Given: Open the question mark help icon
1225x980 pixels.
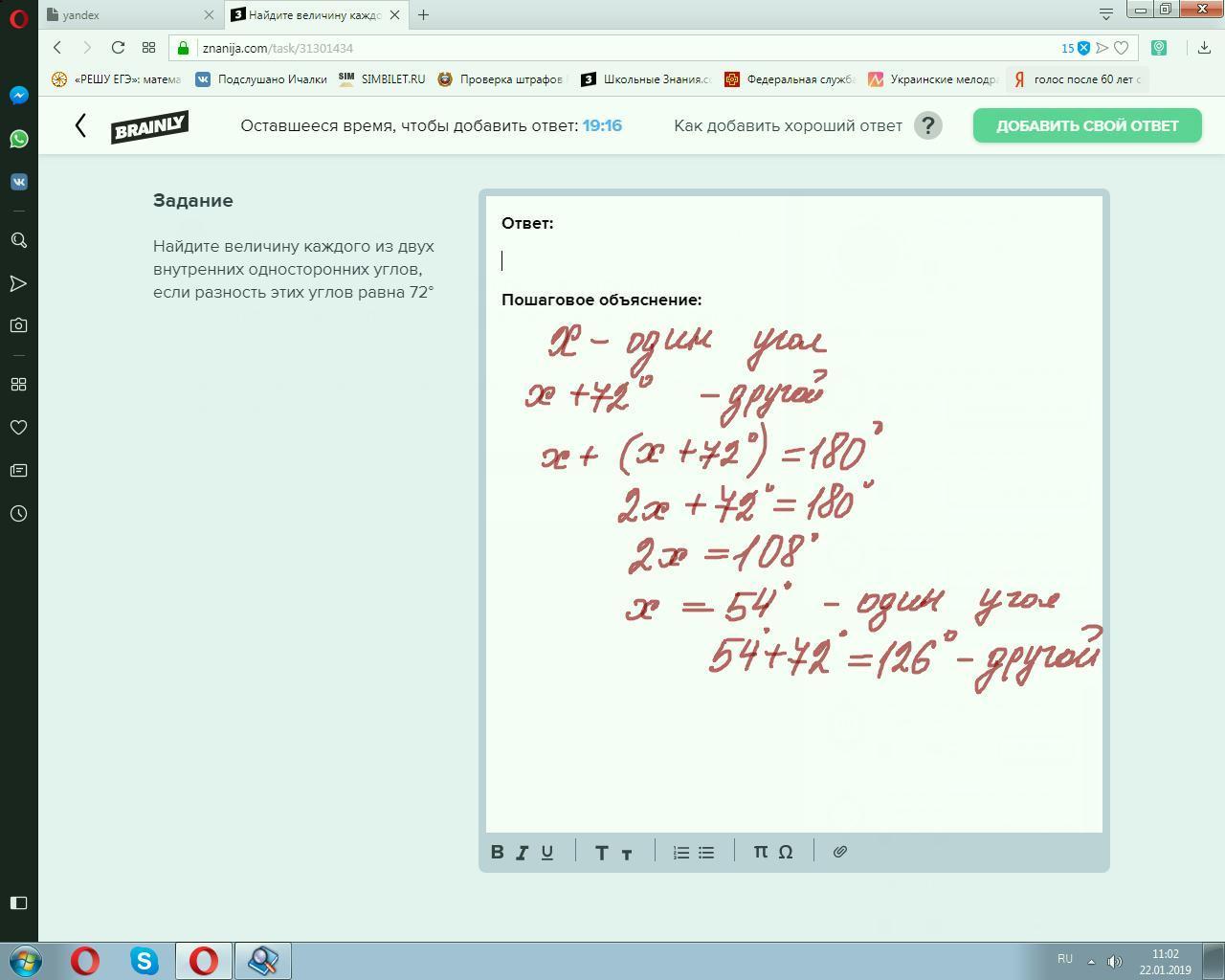Looking at the screenshot, I should click(x=927, y=125).
